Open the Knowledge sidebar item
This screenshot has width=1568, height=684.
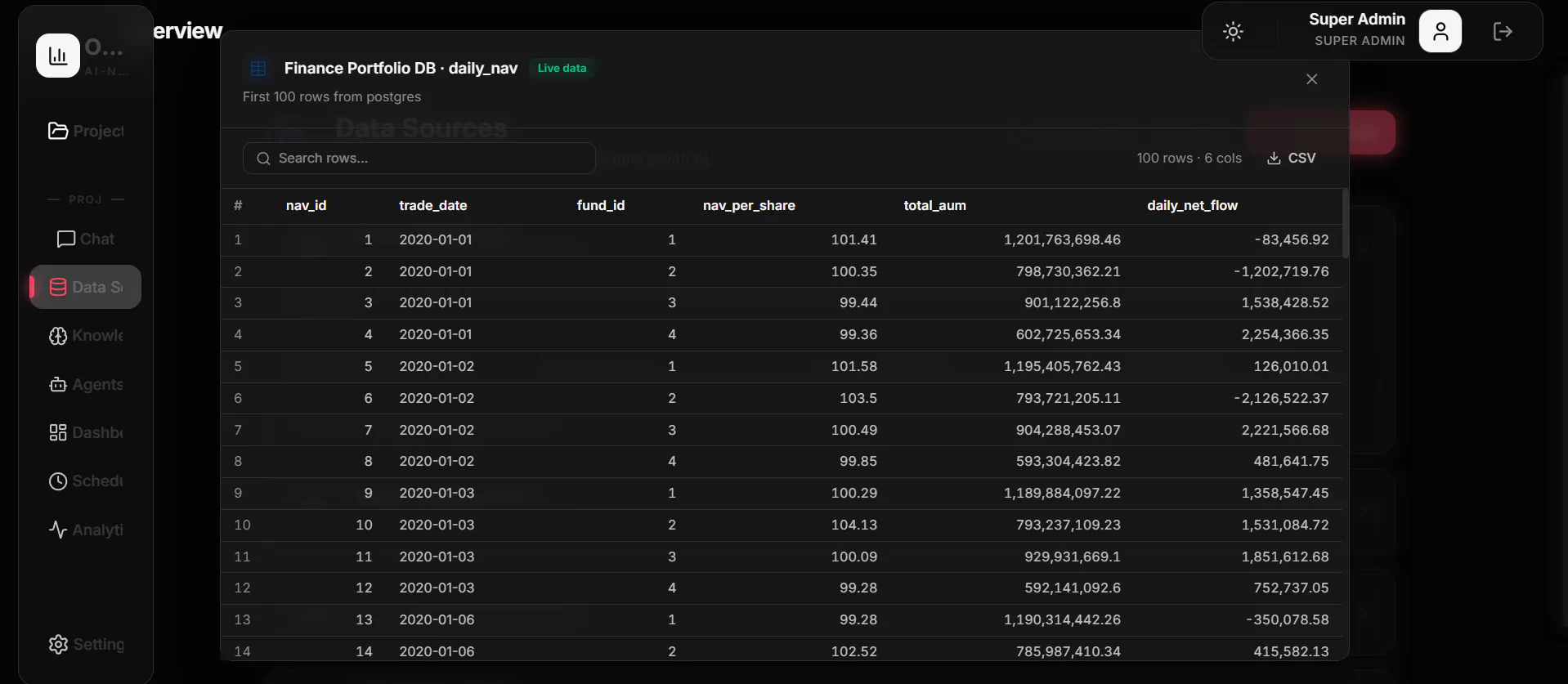coord(86,336)
